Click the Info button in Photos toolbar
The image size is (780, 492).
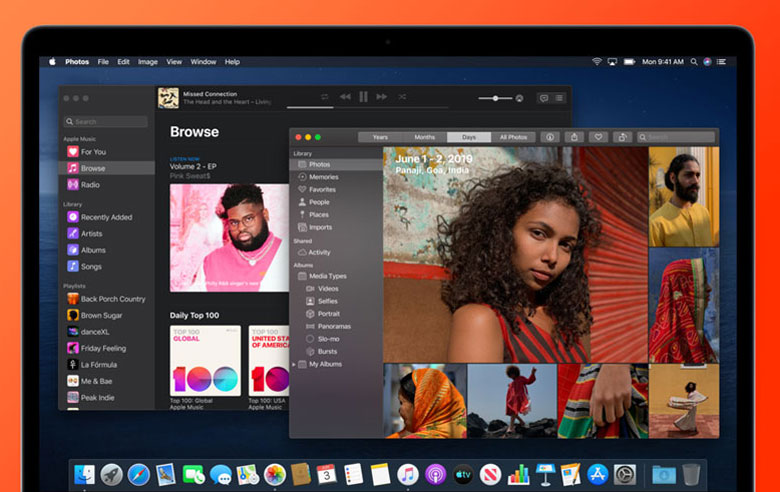click(x=549, y=137)
